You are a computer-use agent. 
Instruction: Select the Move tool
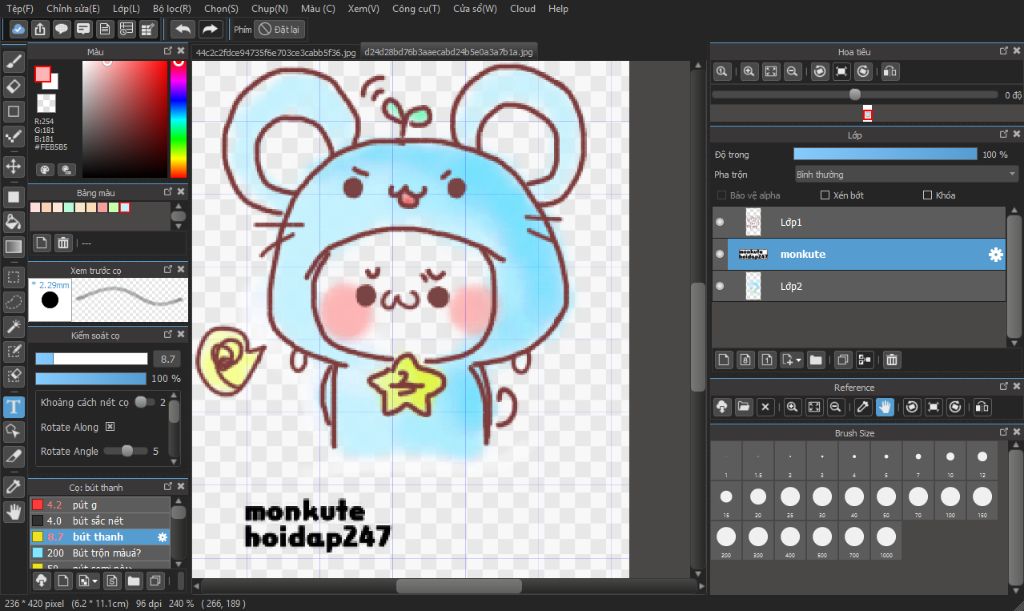click(x=14, y=166)
